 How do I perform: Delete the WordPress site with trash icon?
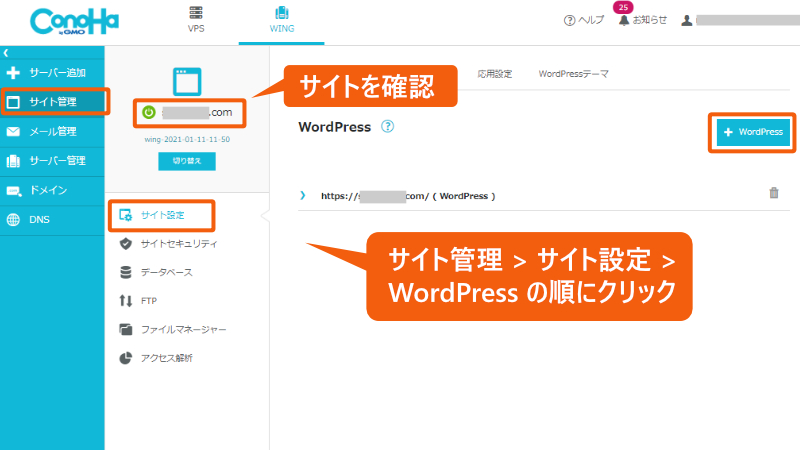(774, 193)
